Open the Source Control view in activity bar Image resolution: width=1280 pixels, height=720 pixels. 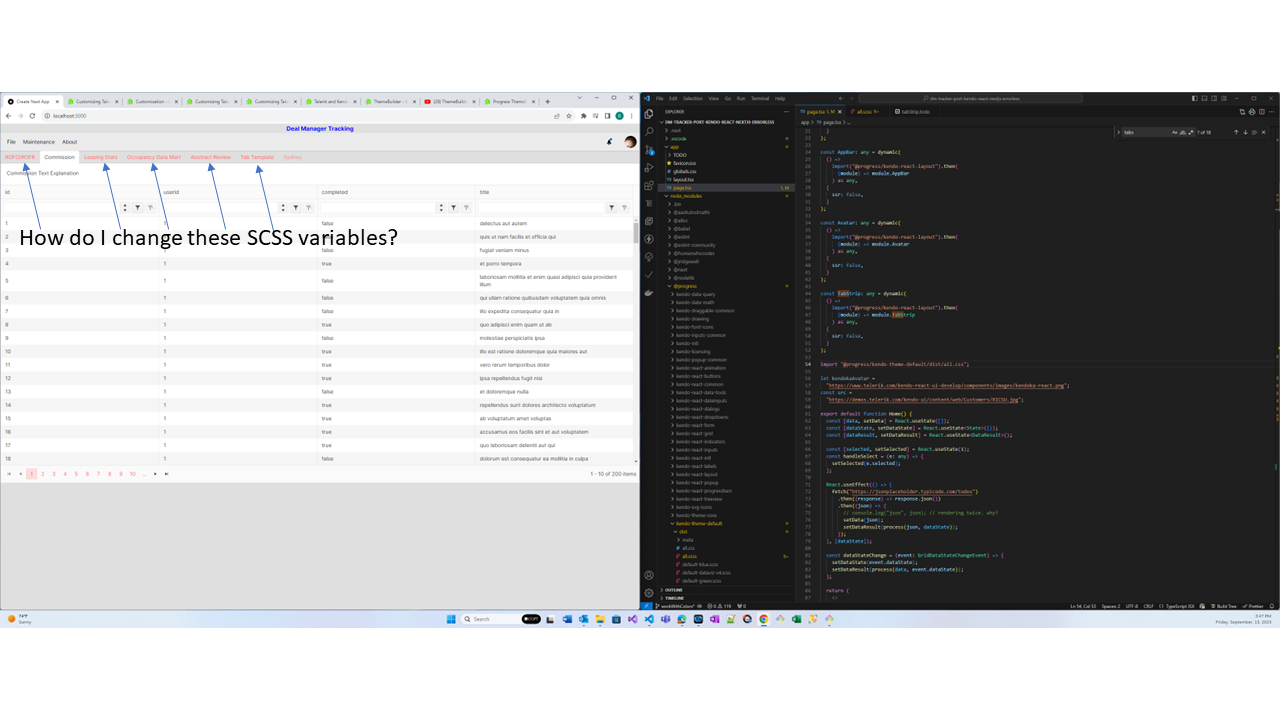649,149
